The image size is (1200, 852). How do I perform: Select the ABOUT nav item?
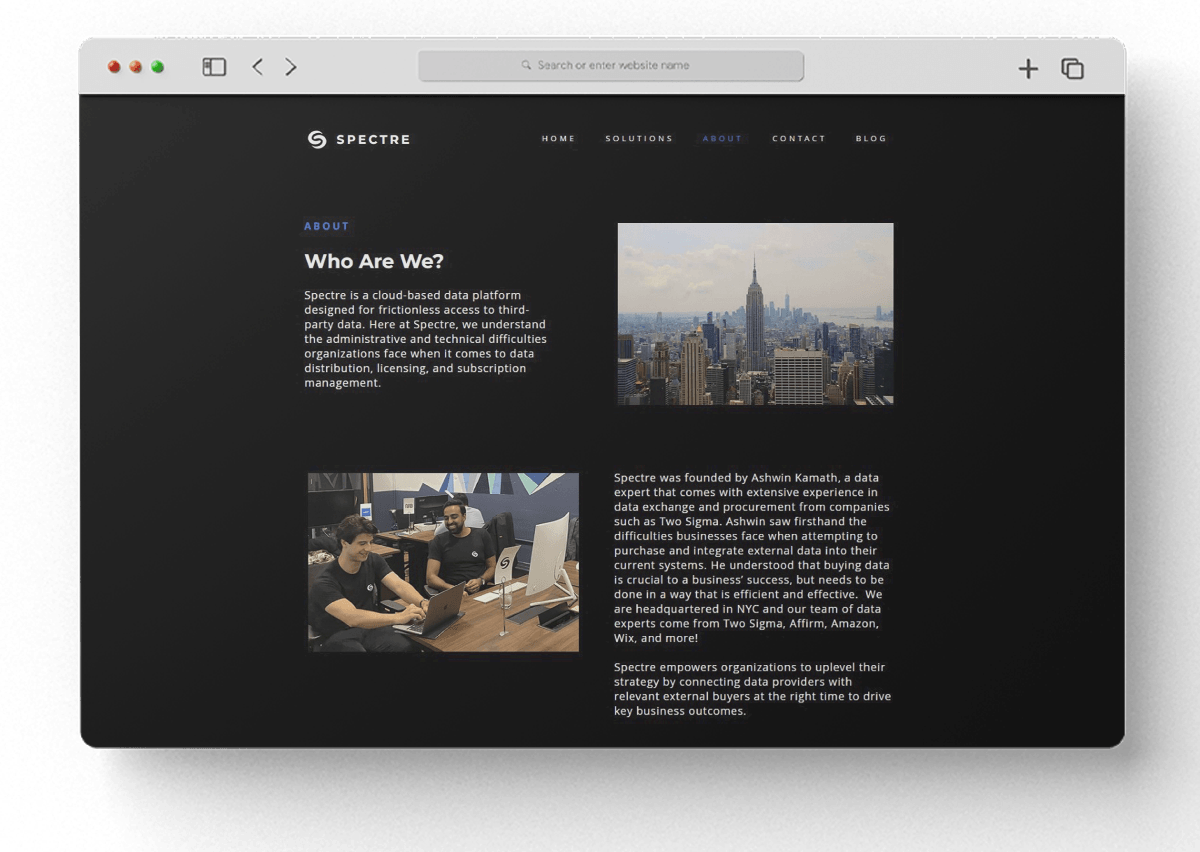coord(722,139)
